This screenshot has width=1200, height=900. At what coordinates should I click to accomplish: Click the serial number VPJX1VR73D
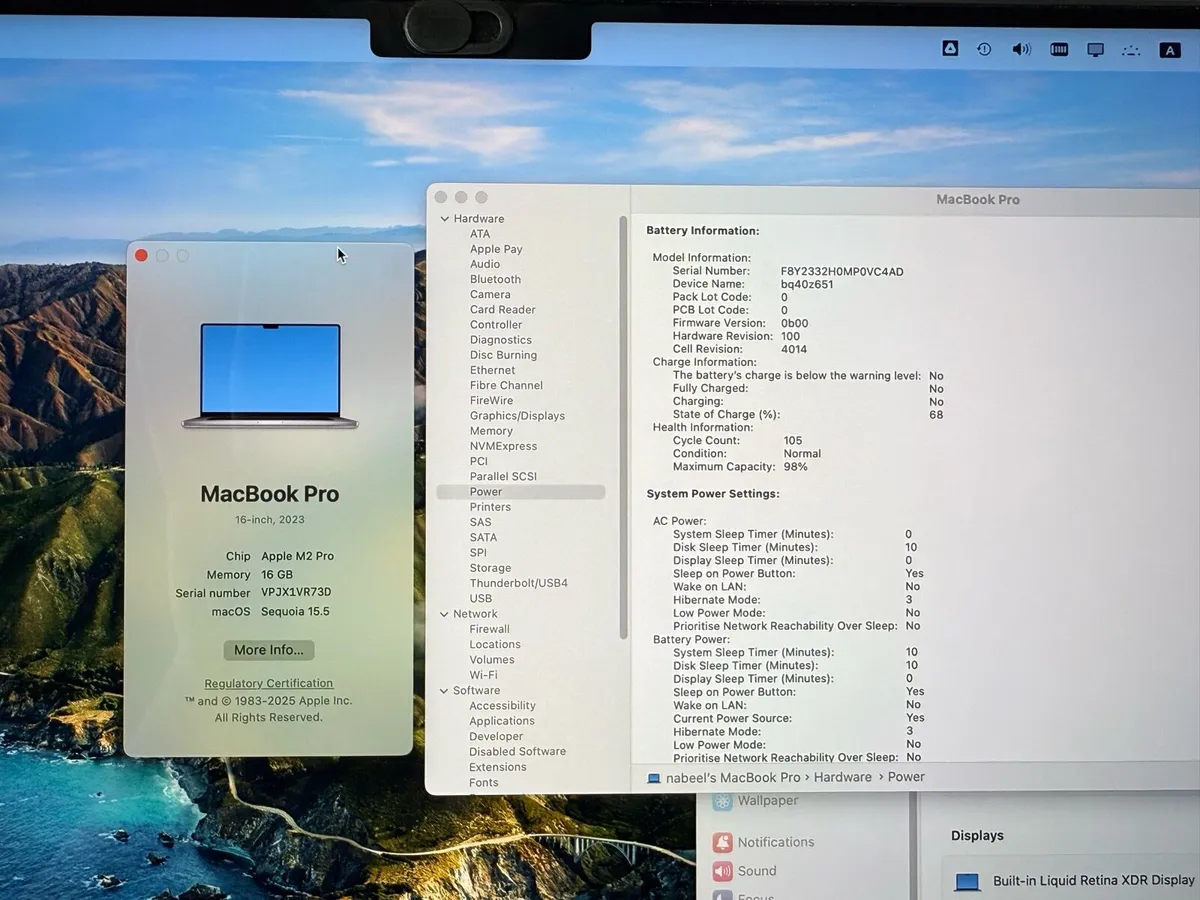coord(296,592)
